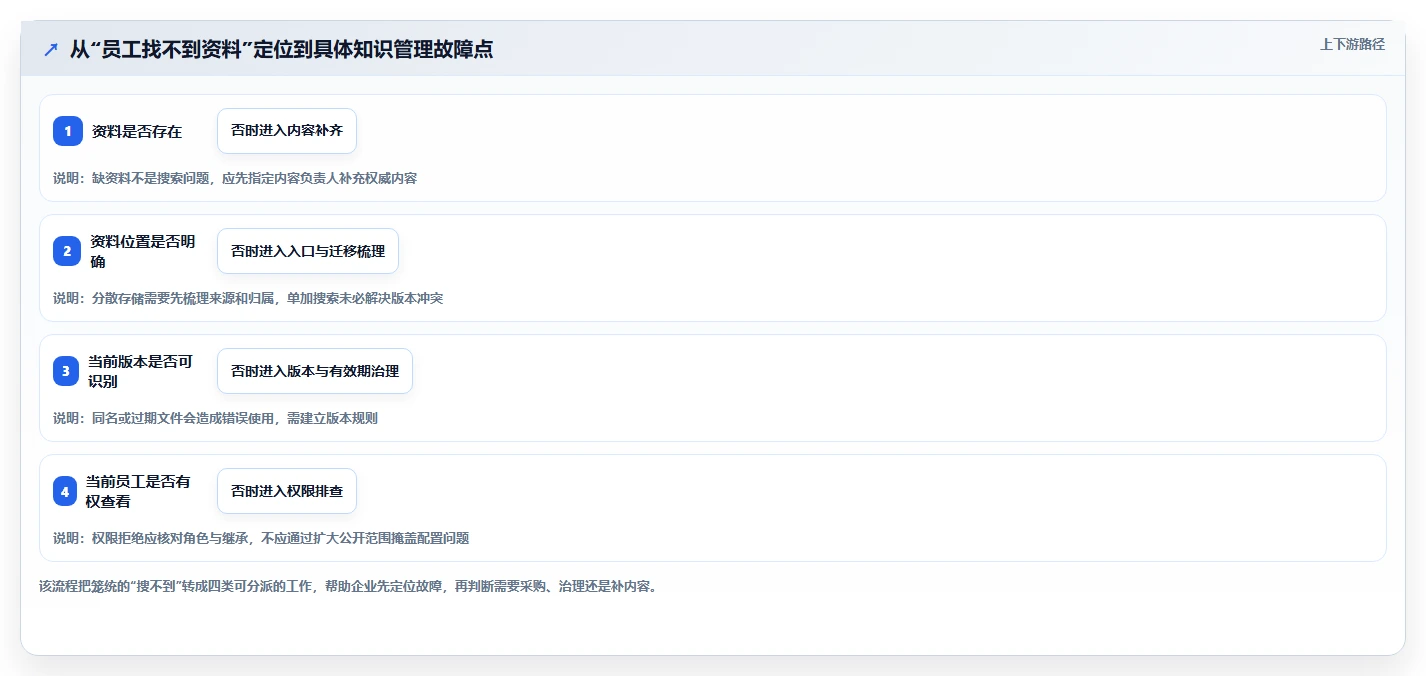Select the 当前员工是否有权查看 step label
The height and width of the screenshot is (676, 1426).
click(138, 491)
